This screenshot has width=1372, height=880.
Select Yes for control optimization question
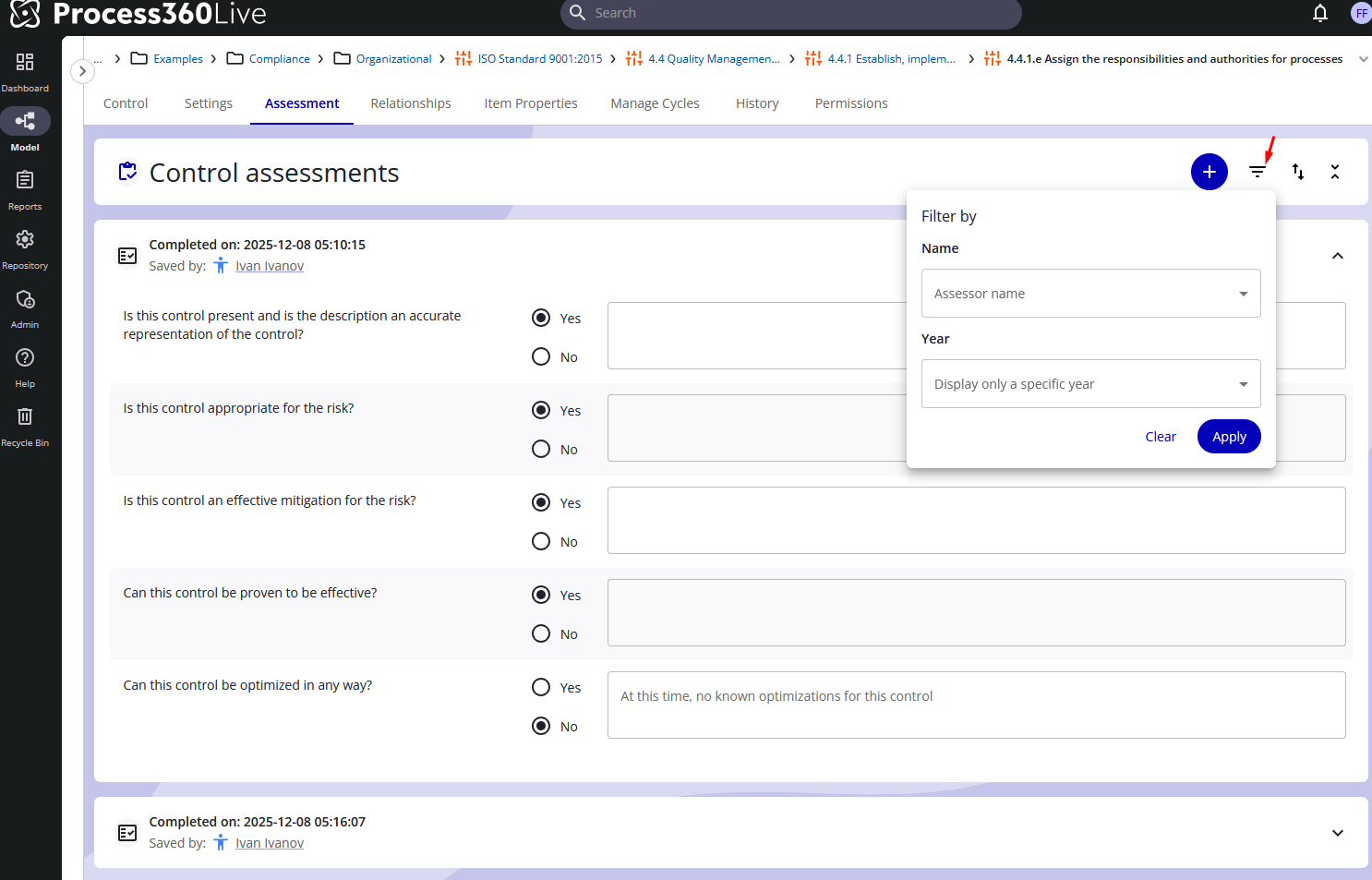[x=541, y=687]
